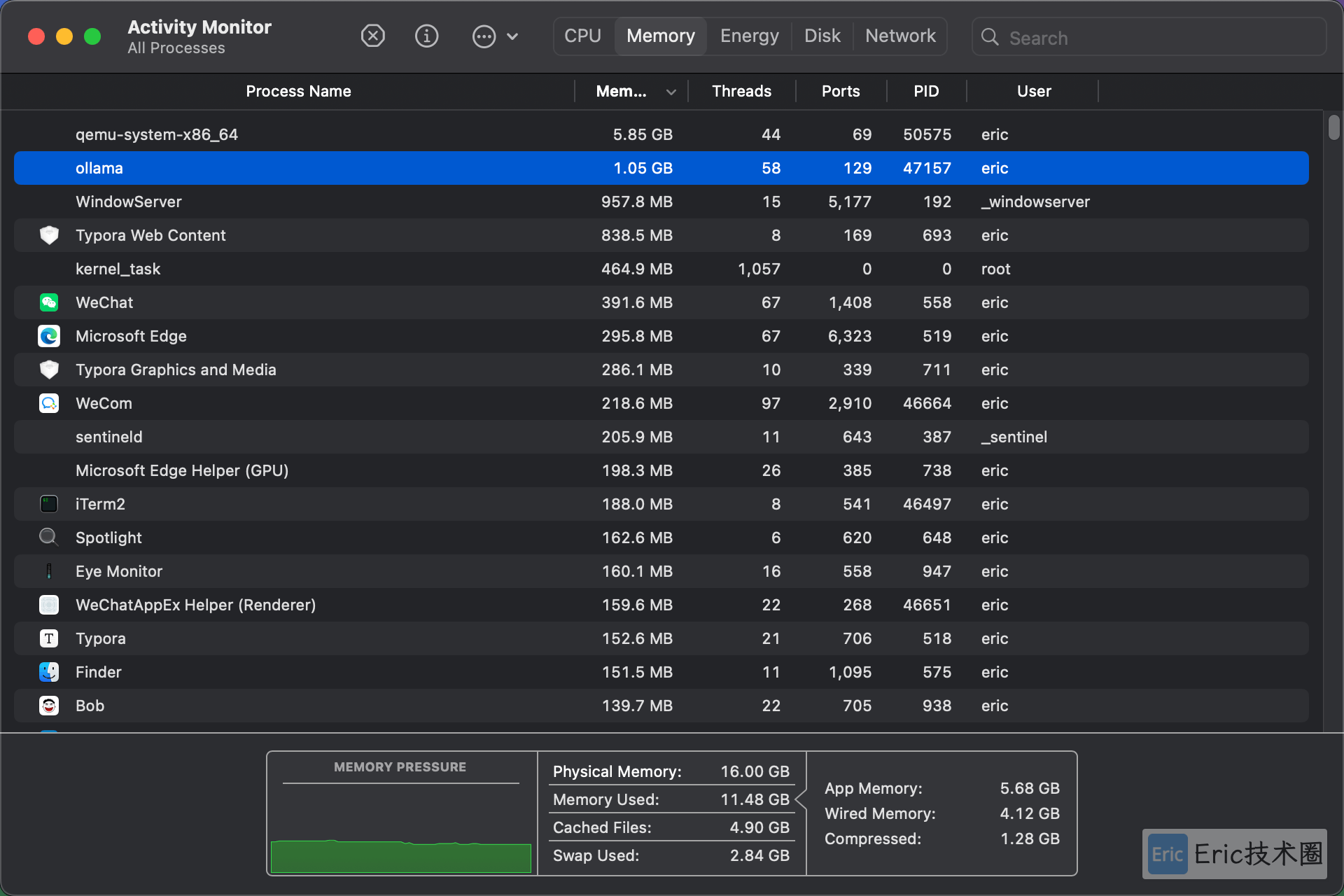Click the PID value 47157
Image resolution: width=1344 pixels, height=896 pixels.
[x=927, y=168]
